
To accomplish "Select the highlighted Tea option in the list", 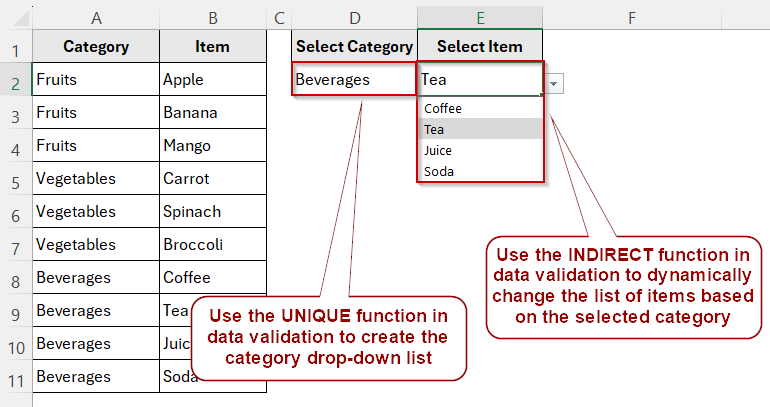I will pos(480,130).
